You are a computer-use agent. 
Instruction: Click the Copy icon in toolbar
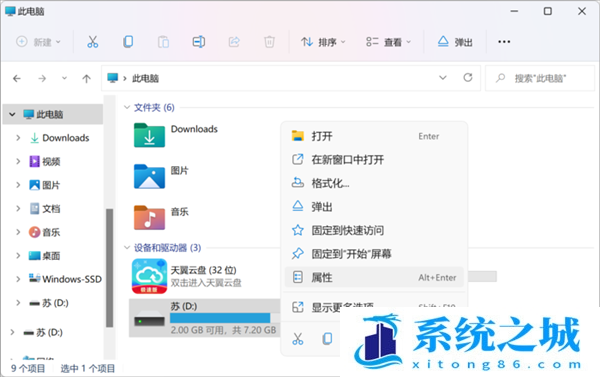(x=128, y=42)
